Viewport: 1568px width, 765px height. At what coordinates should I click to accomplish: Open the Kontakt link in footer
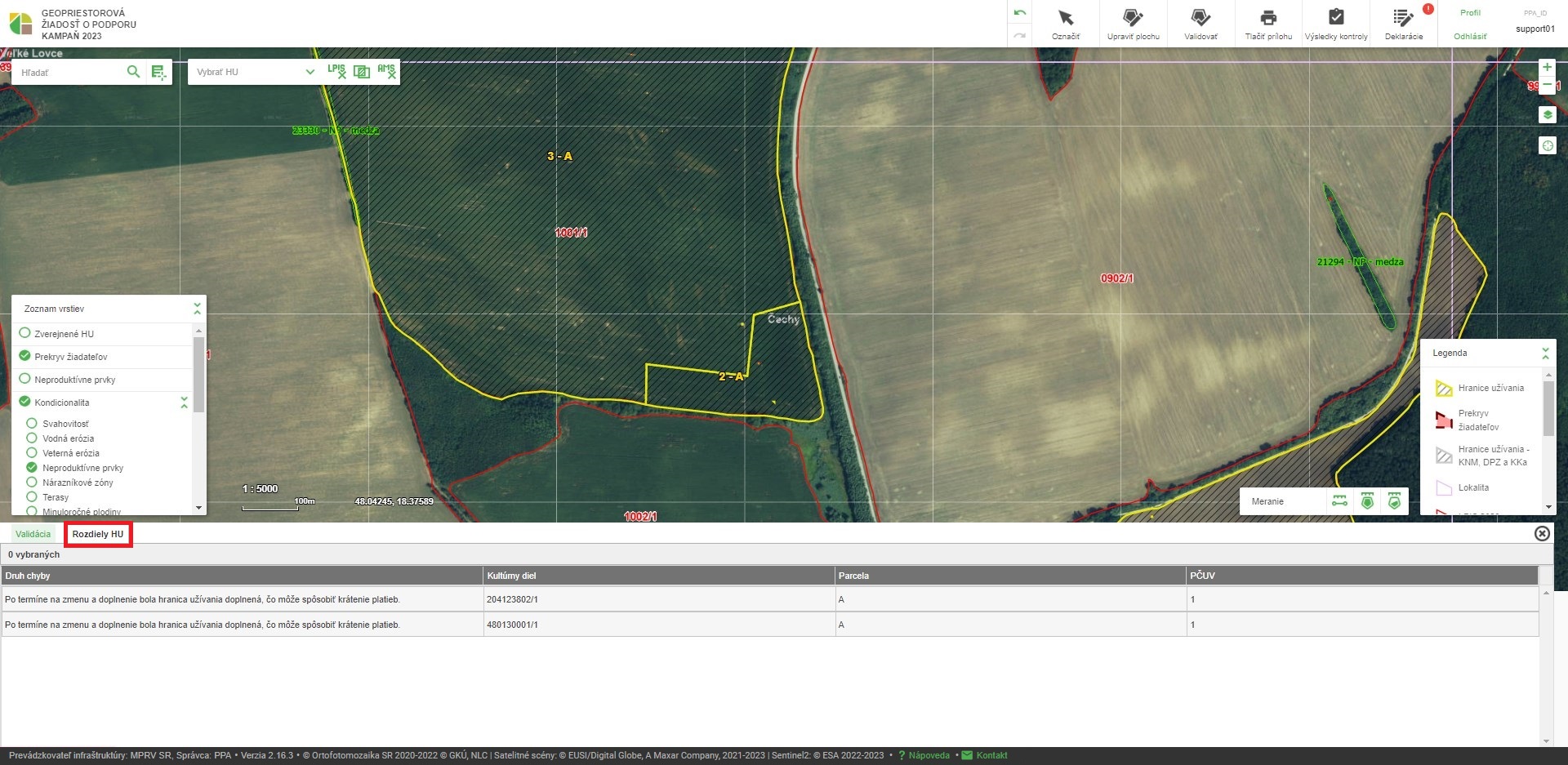click(x=985, y=755)
